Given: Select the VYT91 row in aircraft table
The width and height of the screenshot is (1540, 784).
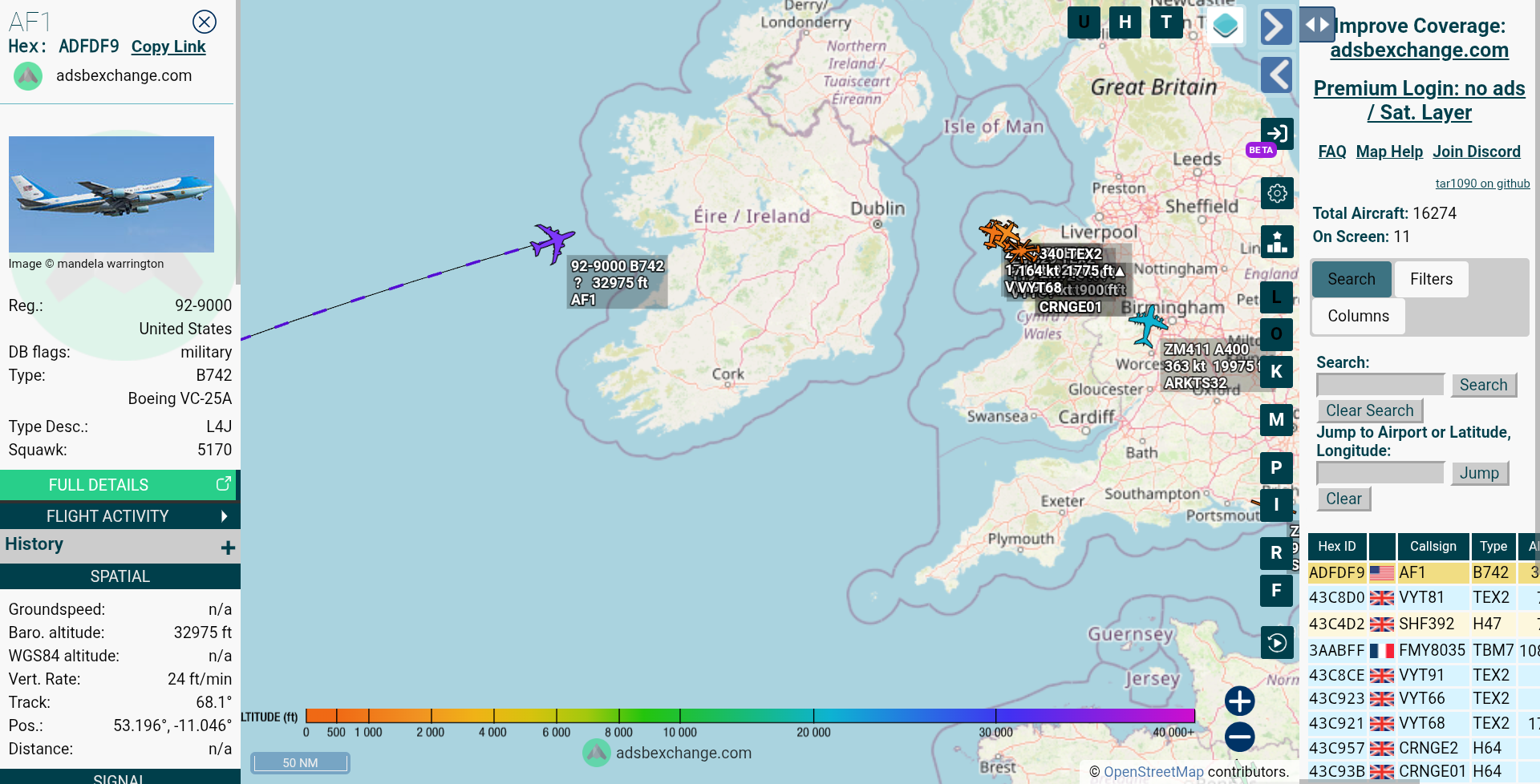Looking at the screenshot, I should pyautogui.click(x=1423, y=675).
